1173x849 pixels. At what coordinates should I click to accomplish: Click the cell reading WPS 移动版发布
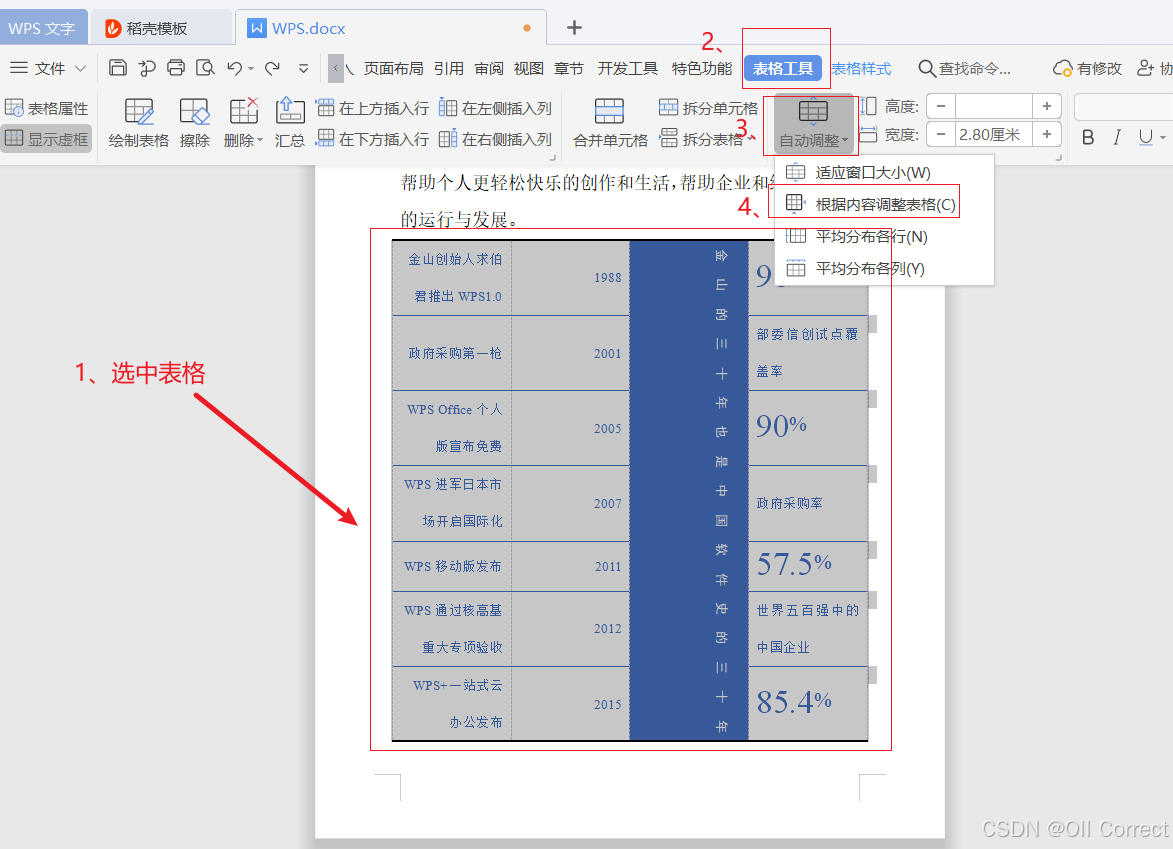[452, 566]
